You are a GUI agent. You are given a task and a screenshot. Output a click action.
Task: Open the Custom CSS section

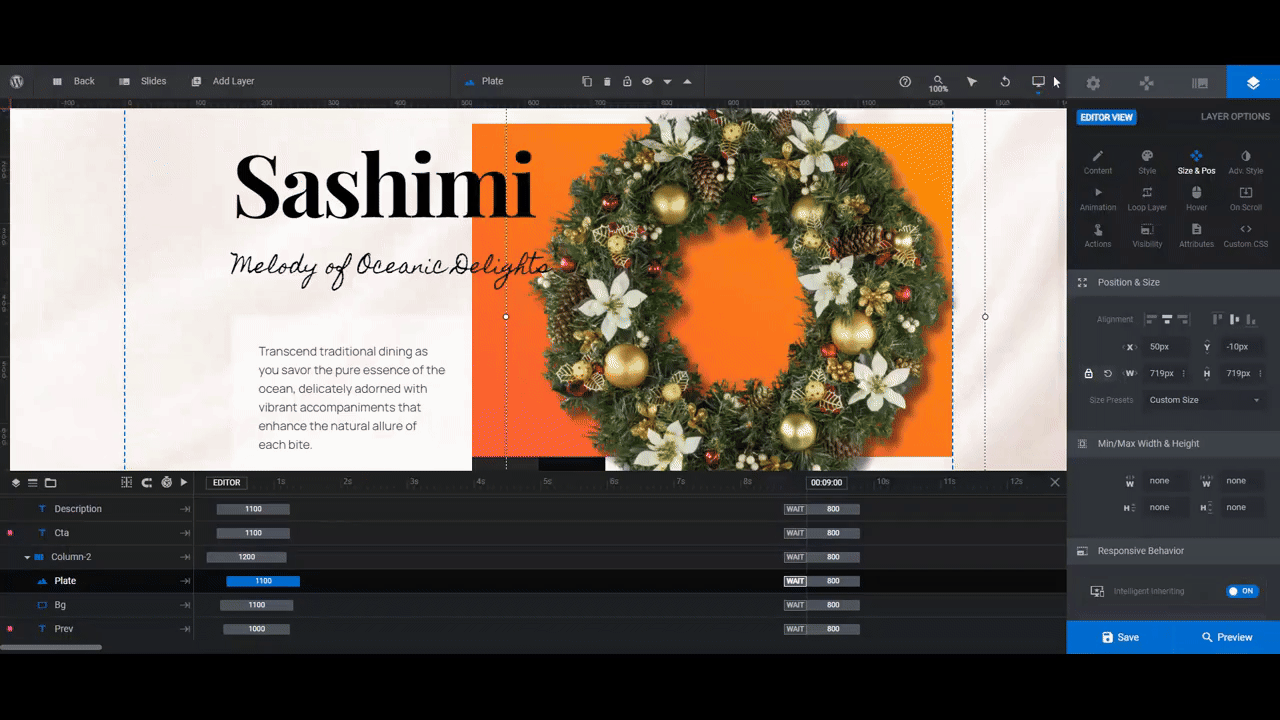click(x=1245, y=236)
